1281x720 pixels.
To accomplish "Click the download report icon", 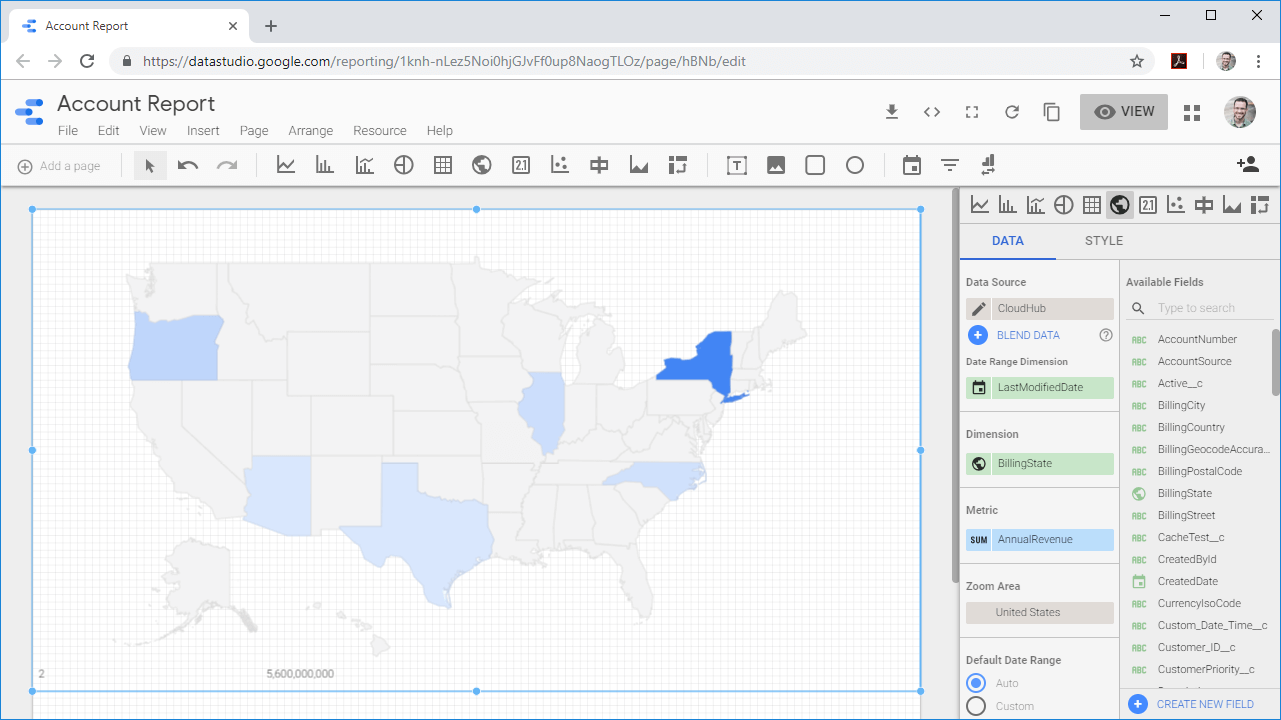I will tap(892, 112).
